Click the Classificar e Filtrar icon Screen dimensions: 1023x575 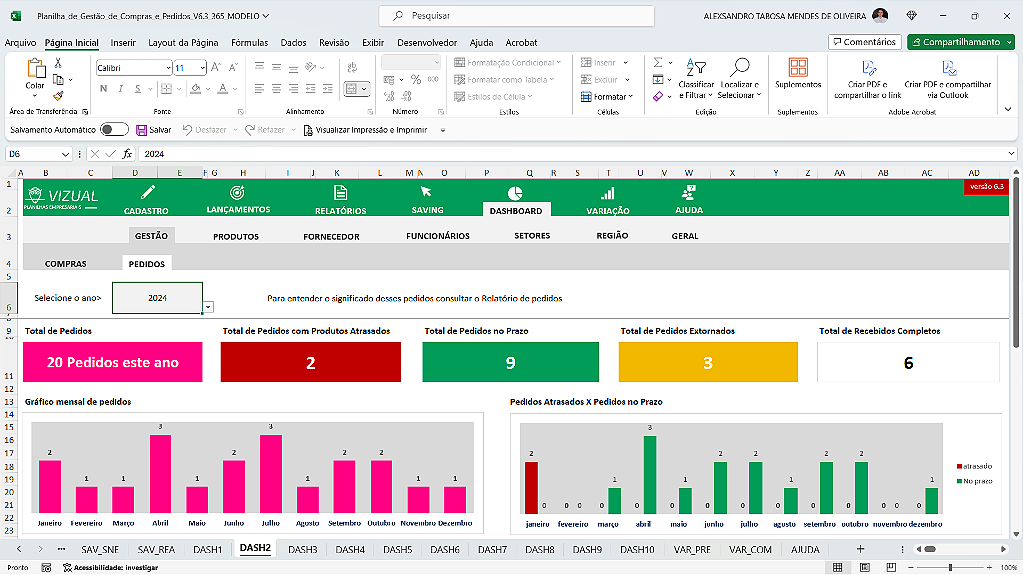(695, 67)
